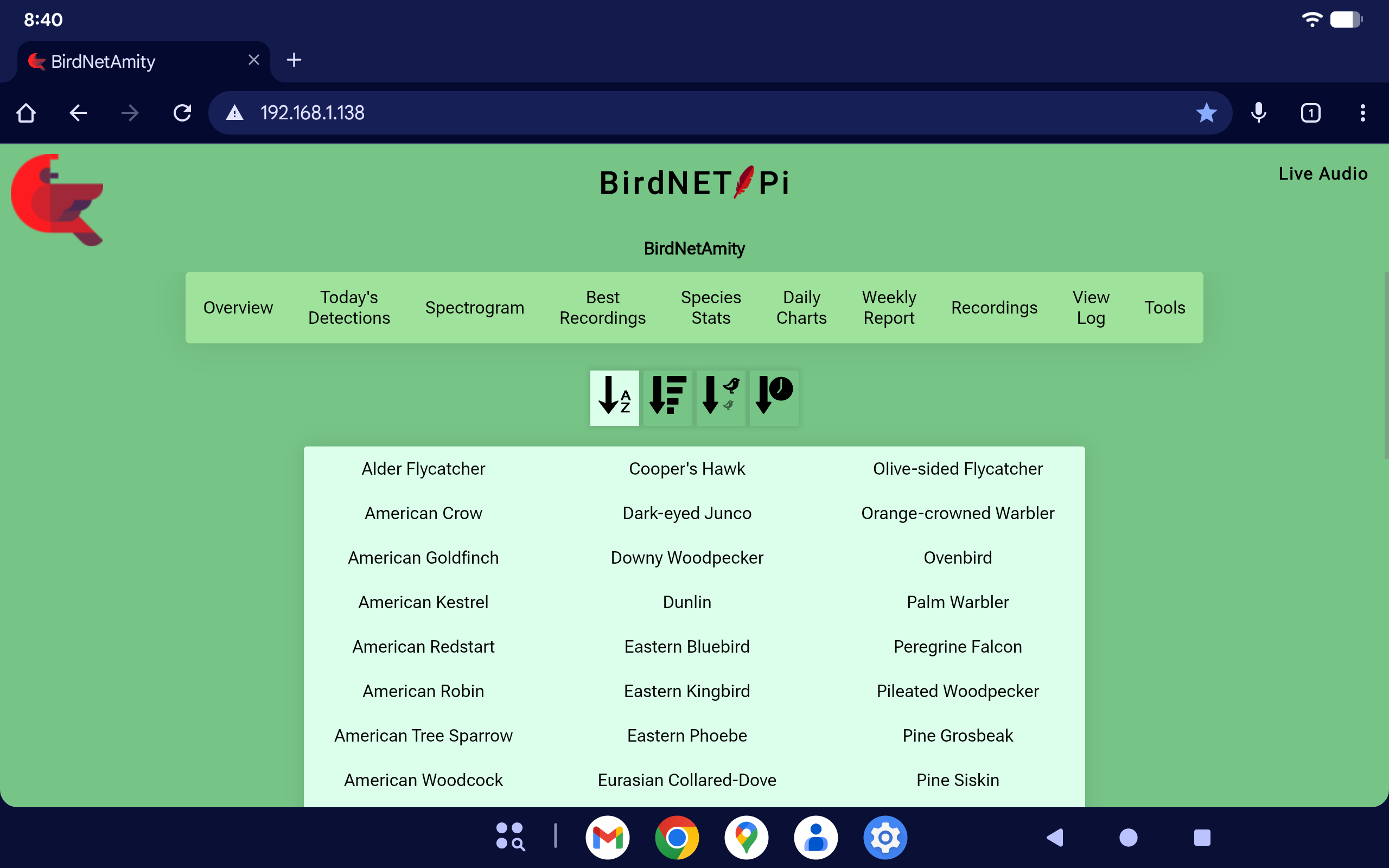Open Tools menu item

[x=1164, y=307]
